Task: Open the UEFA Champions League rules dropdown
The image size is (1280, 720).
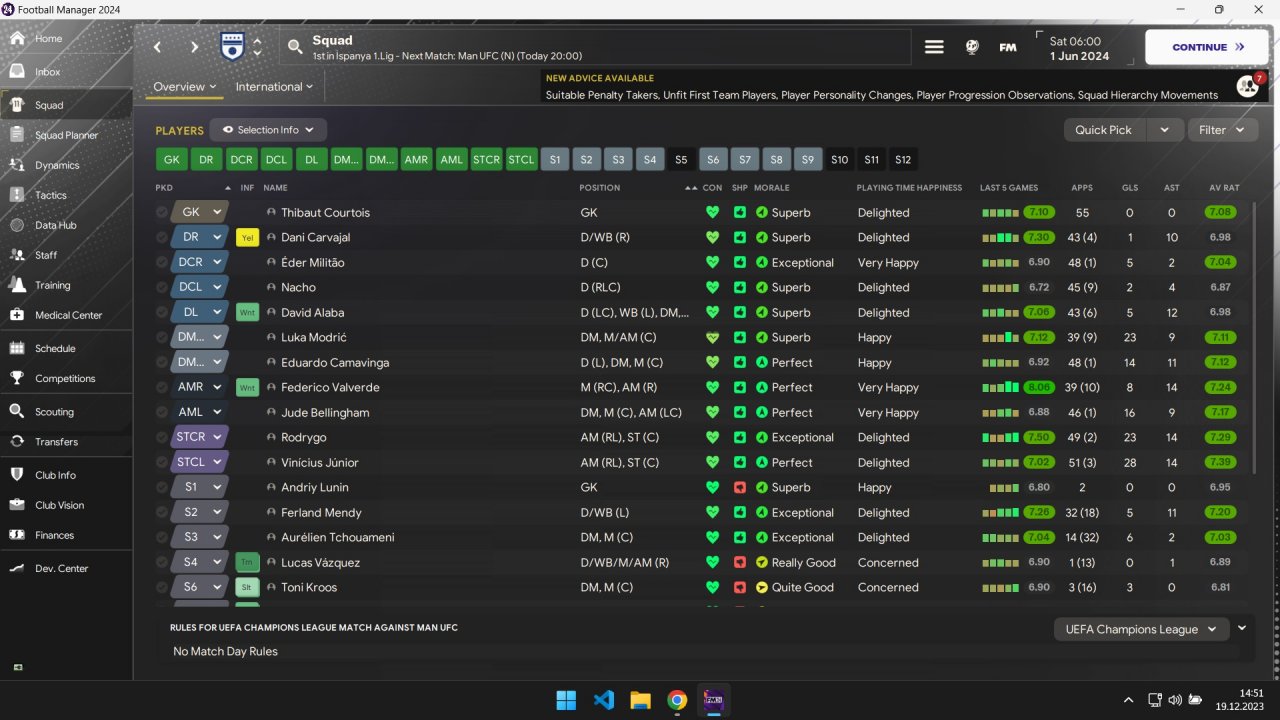Action: coord(1141,629)
